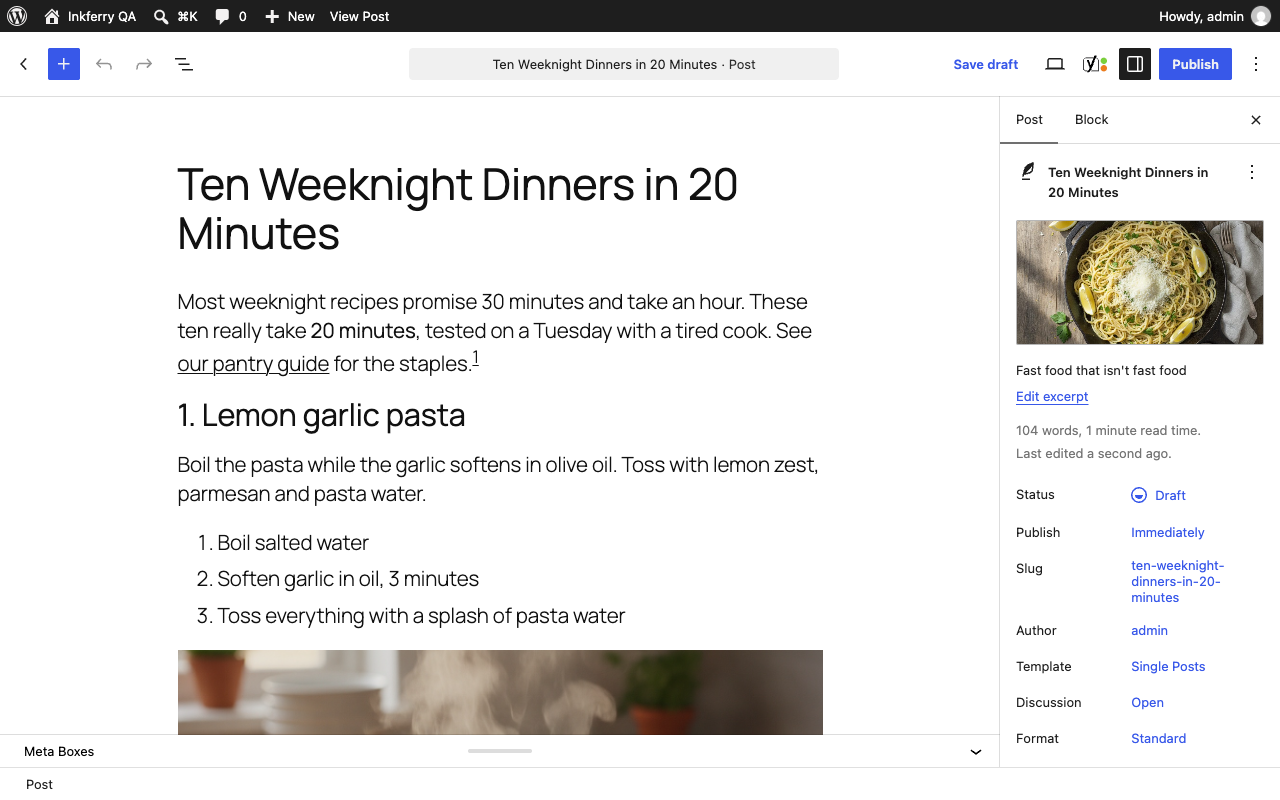Click the 104 words read time text
Viewport: 1280px width, 800px height.
1108,431
